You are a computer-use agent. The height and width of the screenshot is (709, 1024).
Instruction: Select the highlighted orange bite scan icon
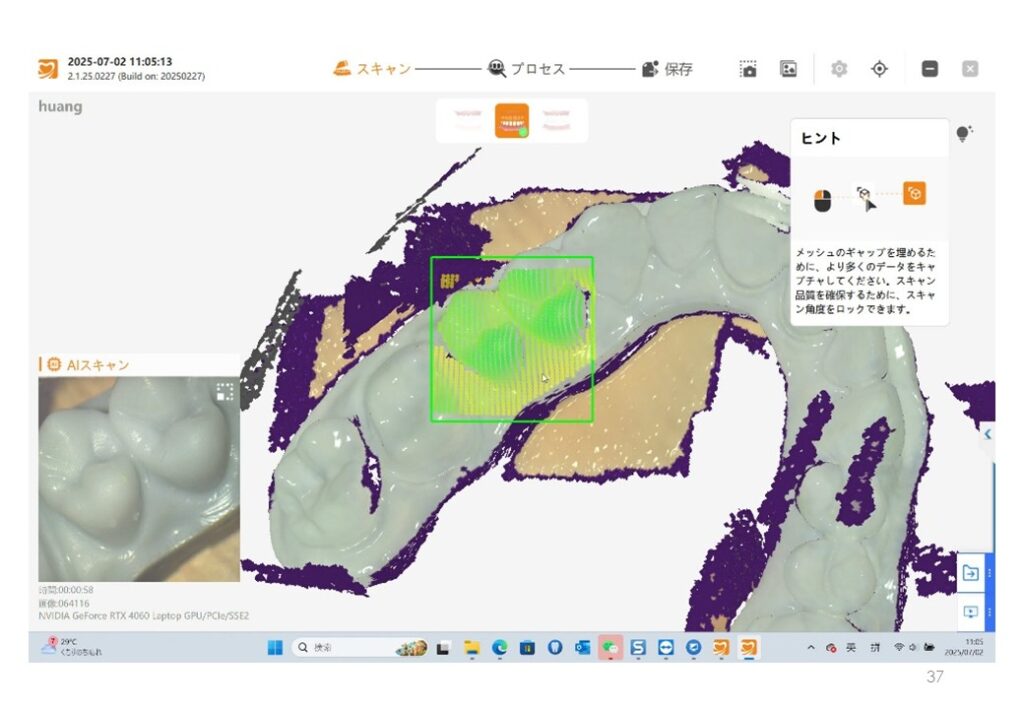coord(512,120)
